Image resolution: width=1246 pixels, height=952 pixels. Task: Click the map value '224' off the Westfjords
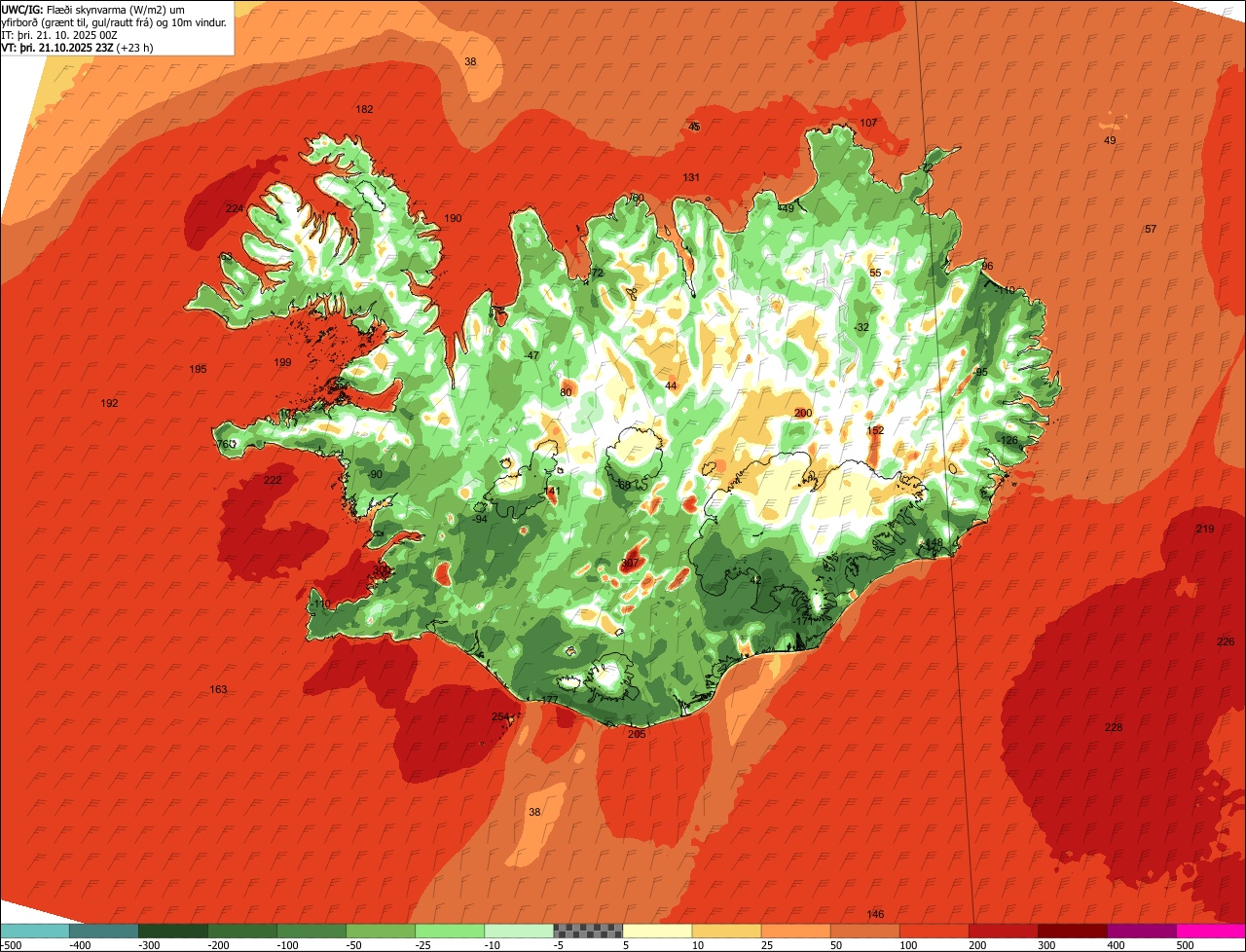click(235, 208)
